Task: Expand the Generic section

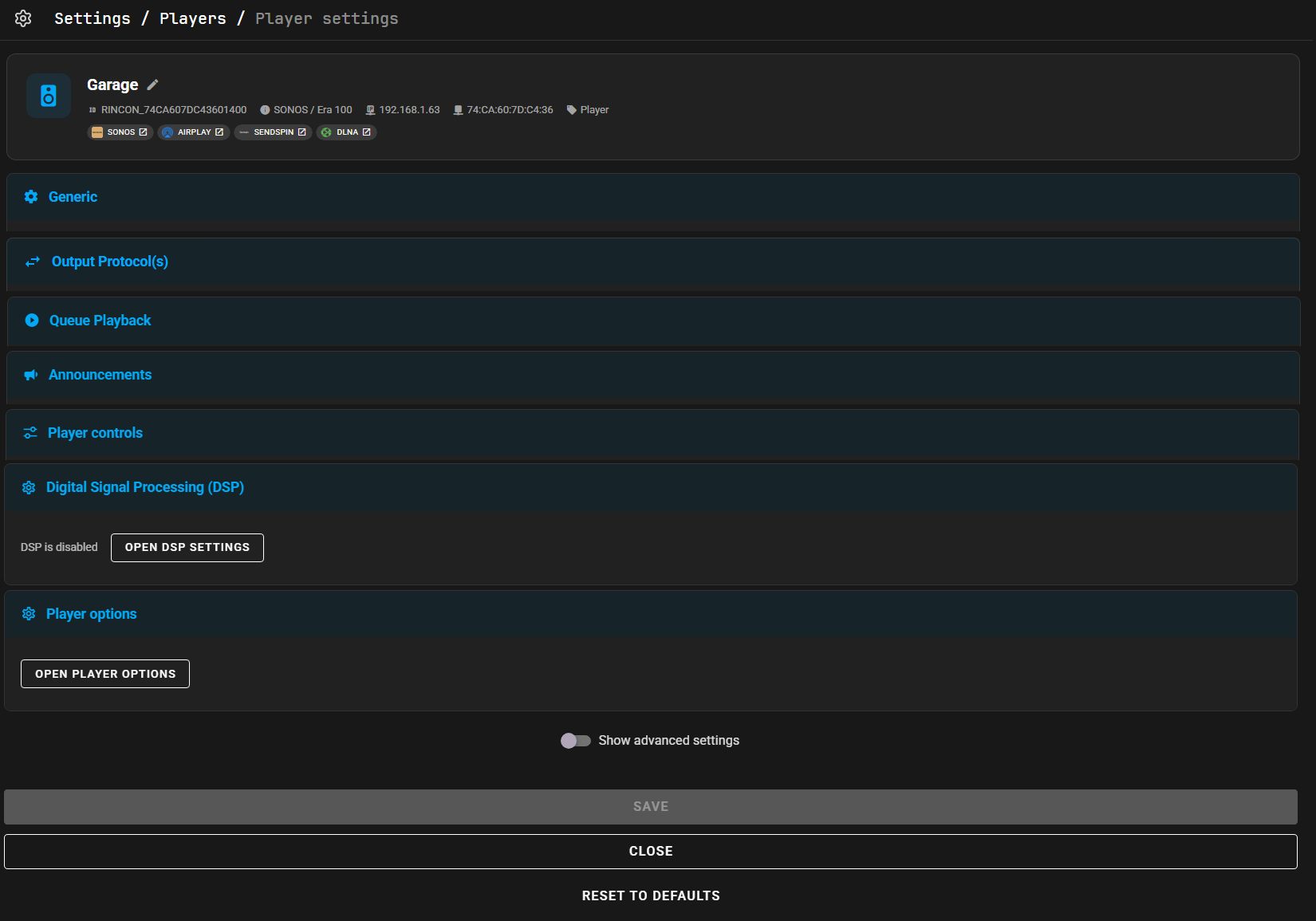Action: [73, 197]
